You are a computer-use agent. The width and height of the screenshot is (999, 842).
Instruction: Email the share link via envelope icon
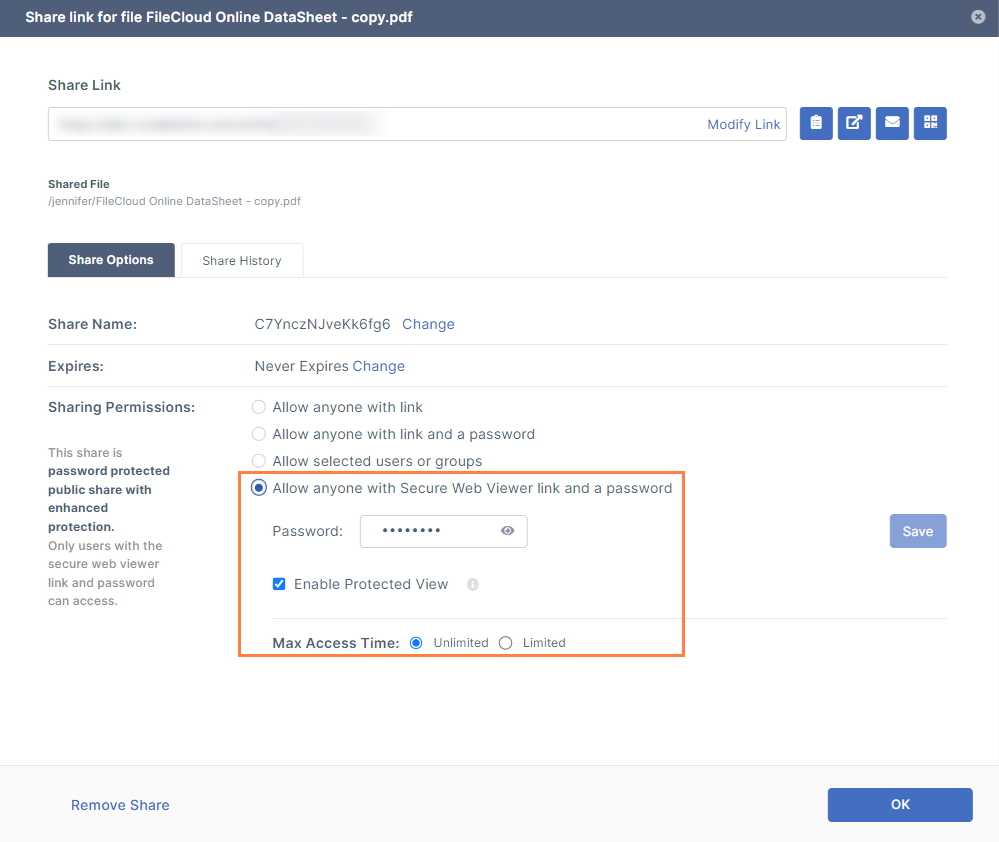pos(892,123)
